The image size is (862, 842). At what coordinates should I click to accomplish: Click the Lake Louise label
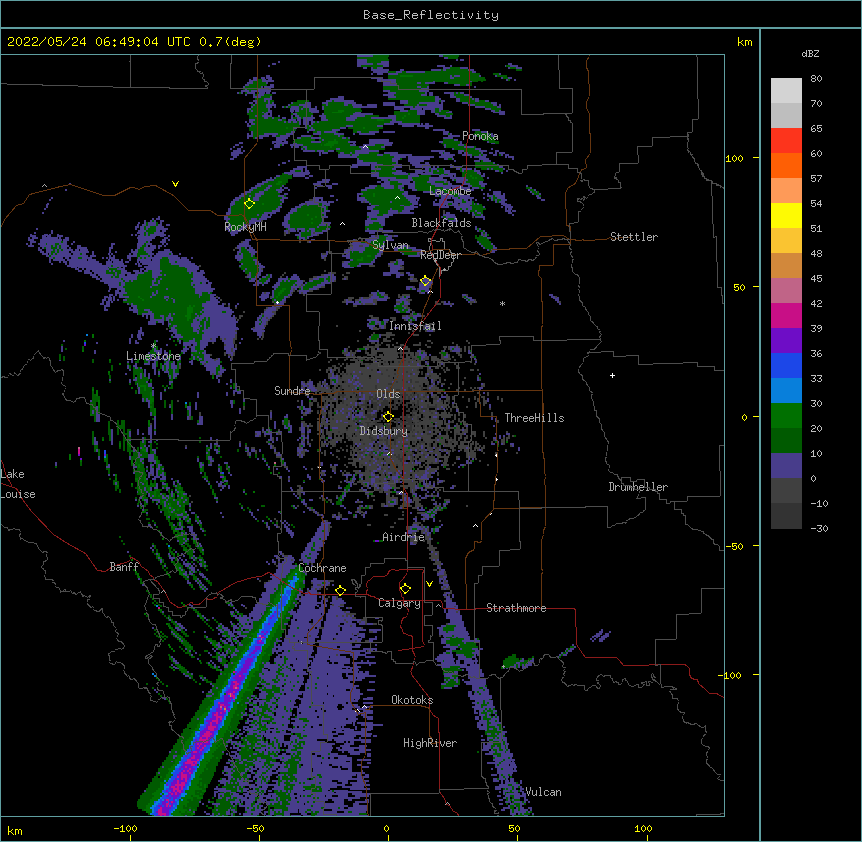tap(18, 484)
